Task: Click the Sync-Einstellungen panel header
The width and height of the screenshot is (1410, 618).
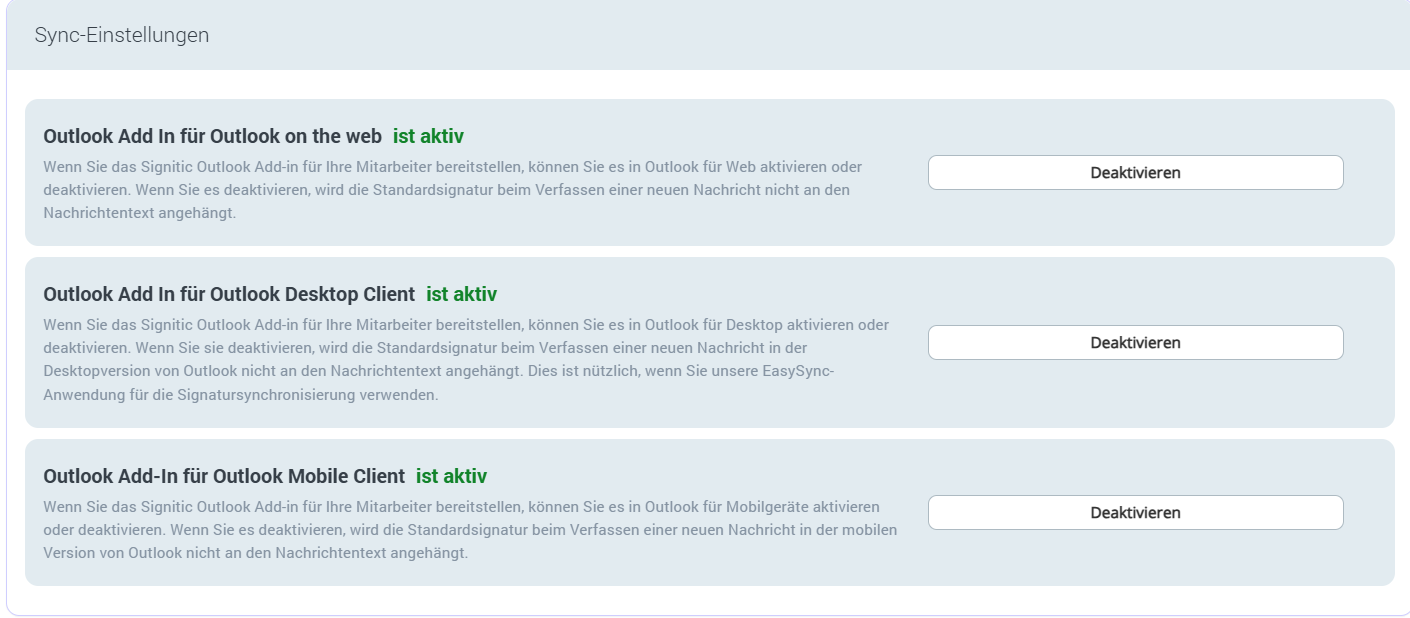Action: point(122,35)
